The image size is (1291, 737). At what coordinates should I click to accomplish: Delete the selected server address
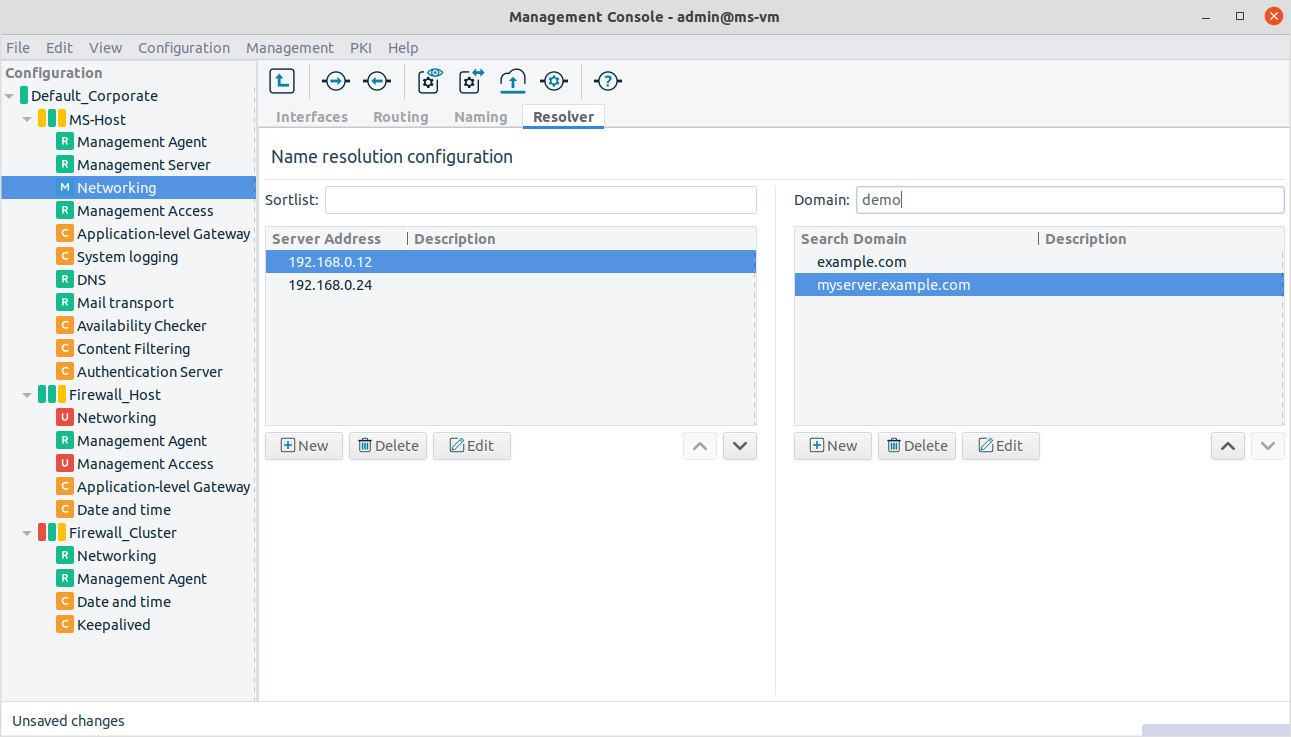[x=388, y=446]
